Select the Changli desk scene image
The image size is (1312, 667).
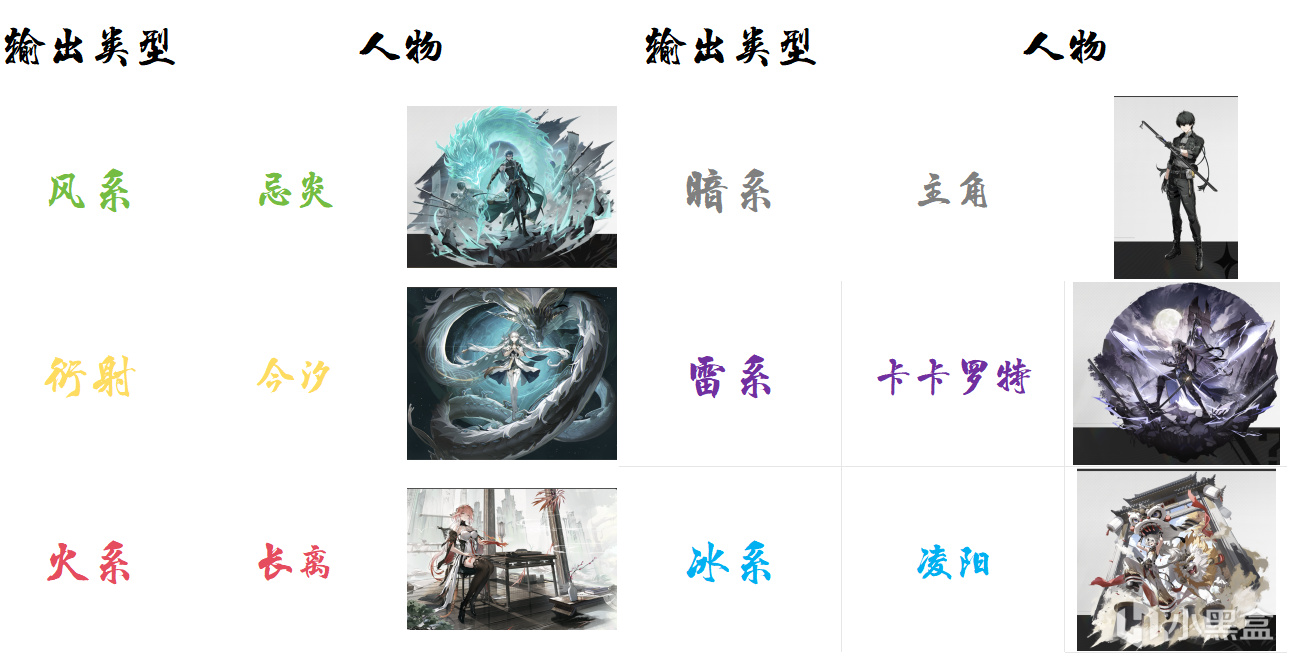click(x=511, y=559)
